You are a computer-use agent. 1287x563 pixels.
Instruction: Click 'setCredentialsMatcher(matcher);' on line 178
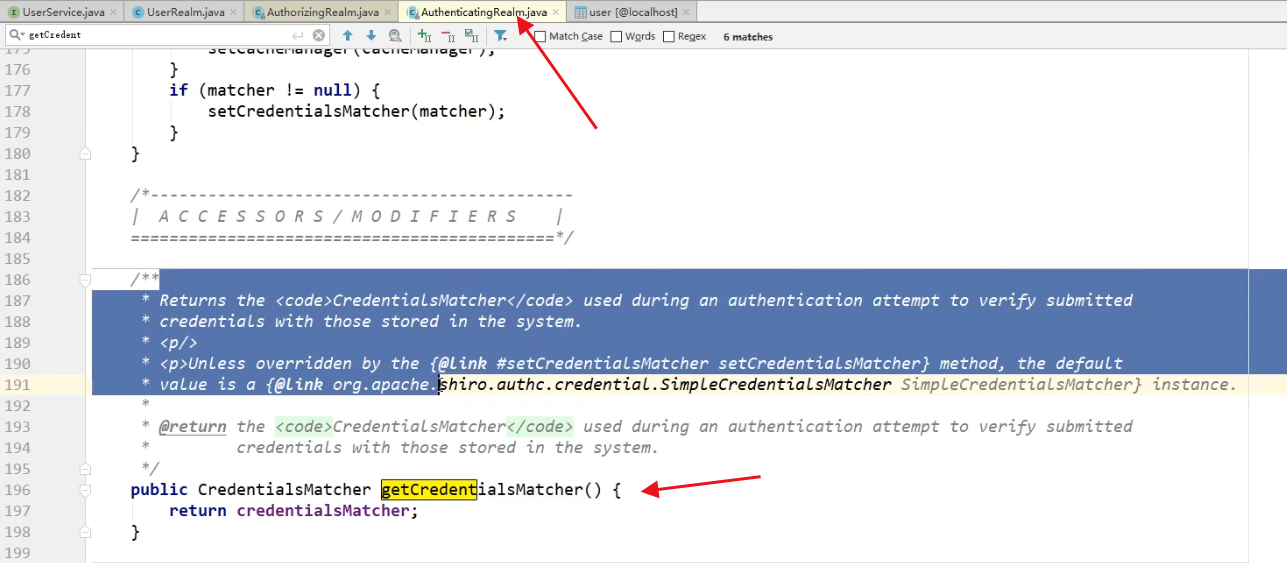356,111
